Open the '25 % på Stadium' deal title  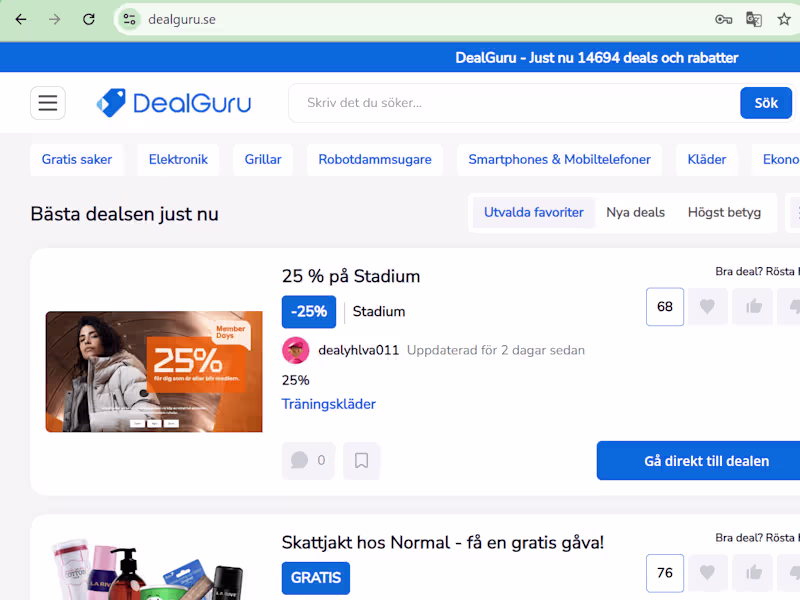pyautogui.click(x=351, y=276)
